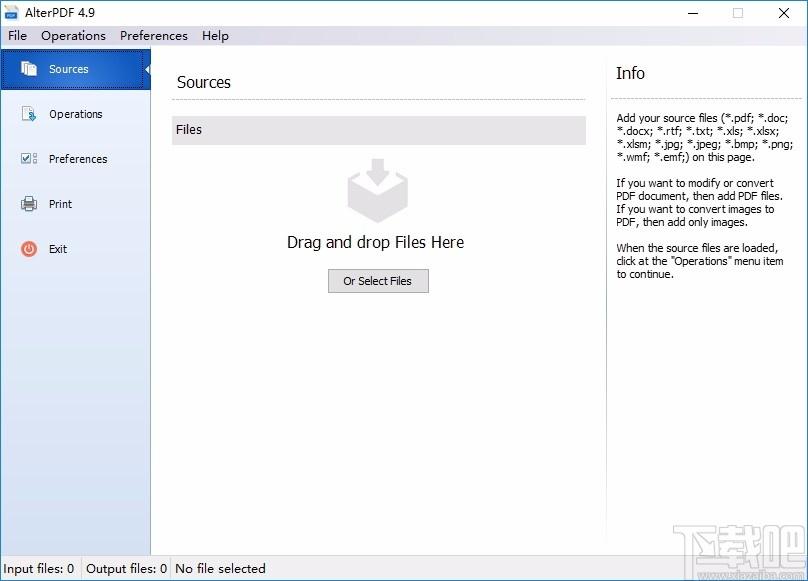808x581 pixels.
Task: Click the drag and drop box icon
Action: pos(378,190)
